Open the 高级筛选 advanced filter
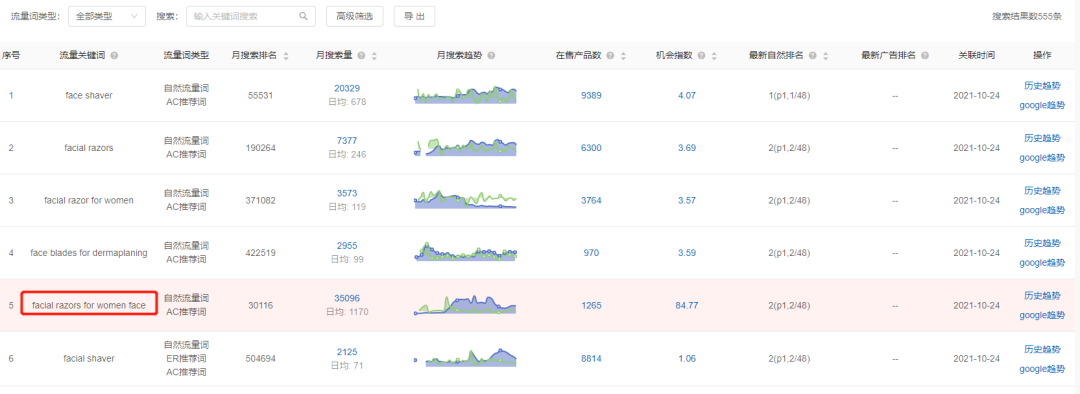This screenshot has width=1080, height=394. 355,17
